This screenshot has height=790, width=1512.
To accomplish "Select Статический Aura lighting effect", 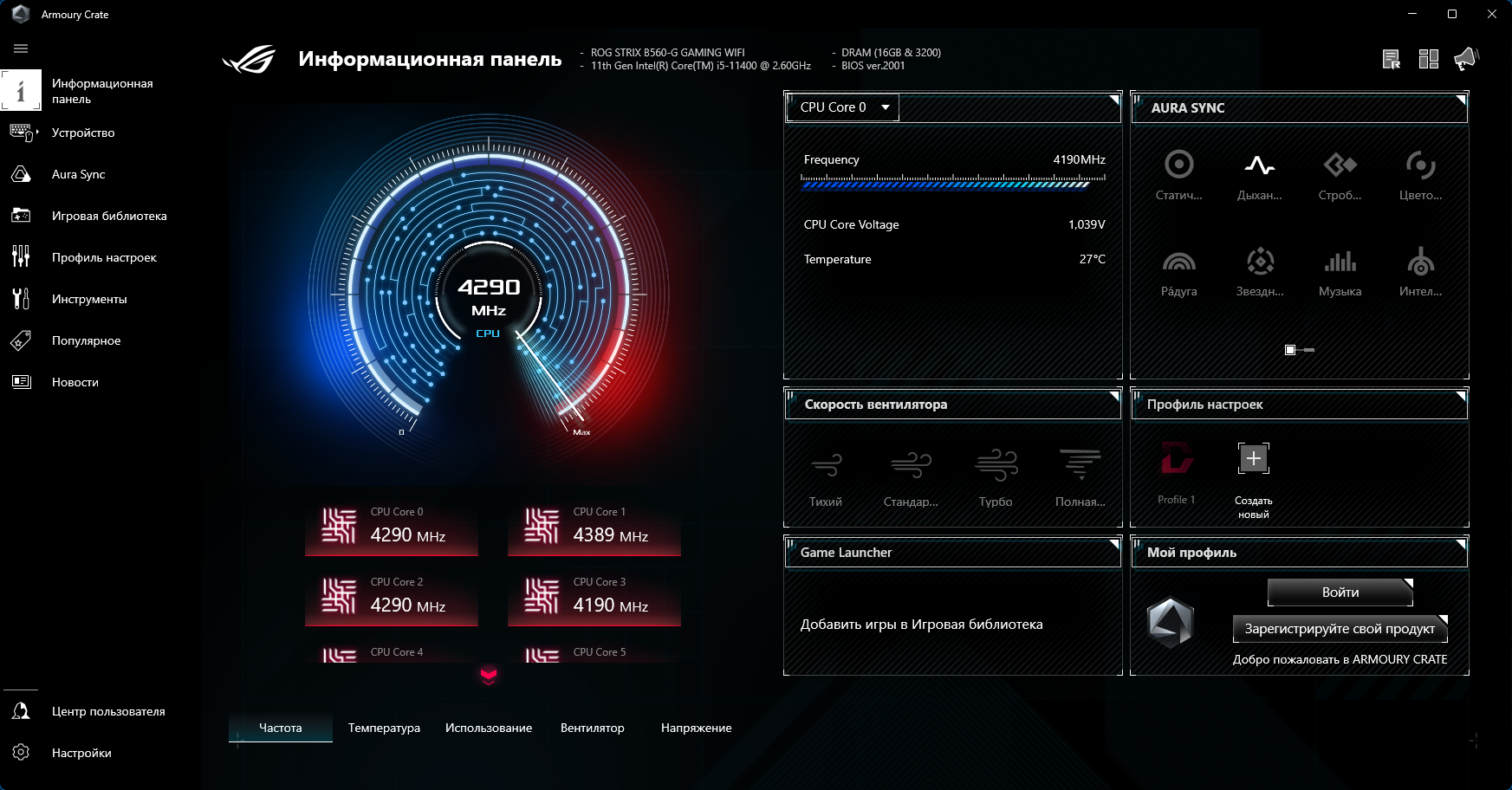I will pos(1179,174).
